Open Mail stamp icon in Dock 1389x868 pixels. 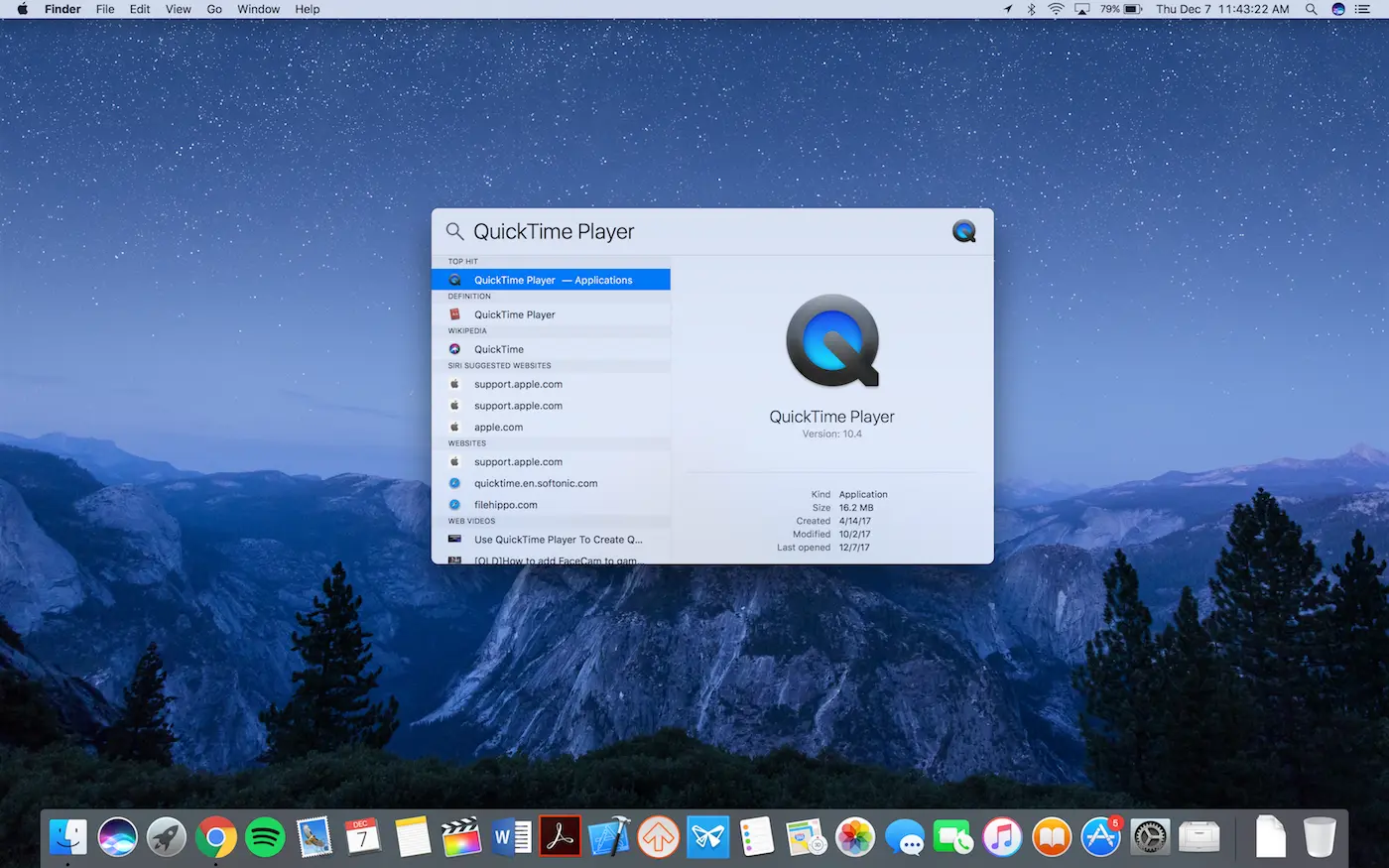pyautogui.click(x=315, y=837)
